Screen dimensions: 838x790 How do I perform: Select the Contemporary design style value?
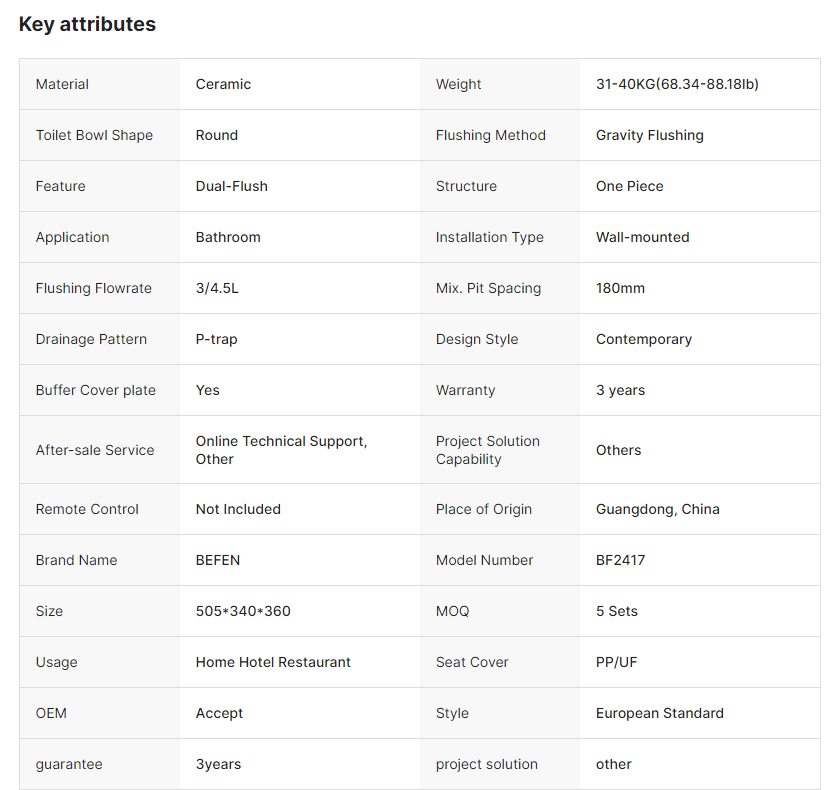tap(643, 339)
